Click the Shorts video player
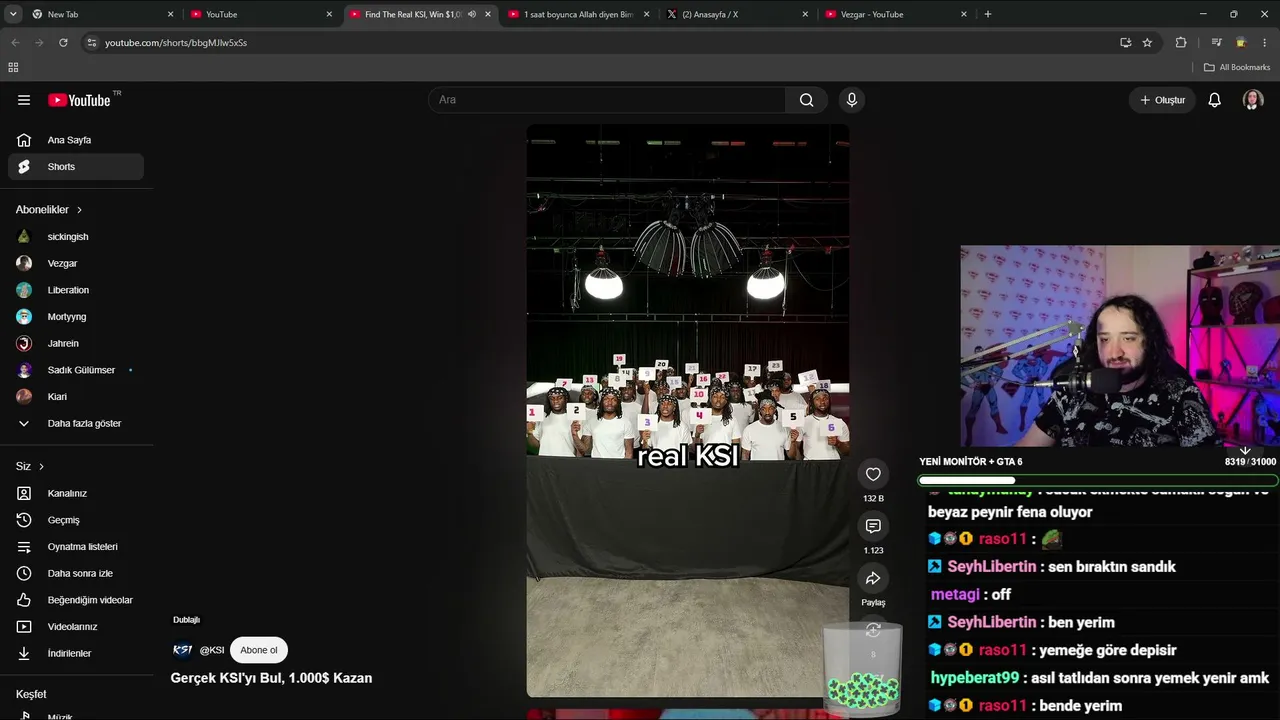 pyautogui.click(x=688, y=410)
